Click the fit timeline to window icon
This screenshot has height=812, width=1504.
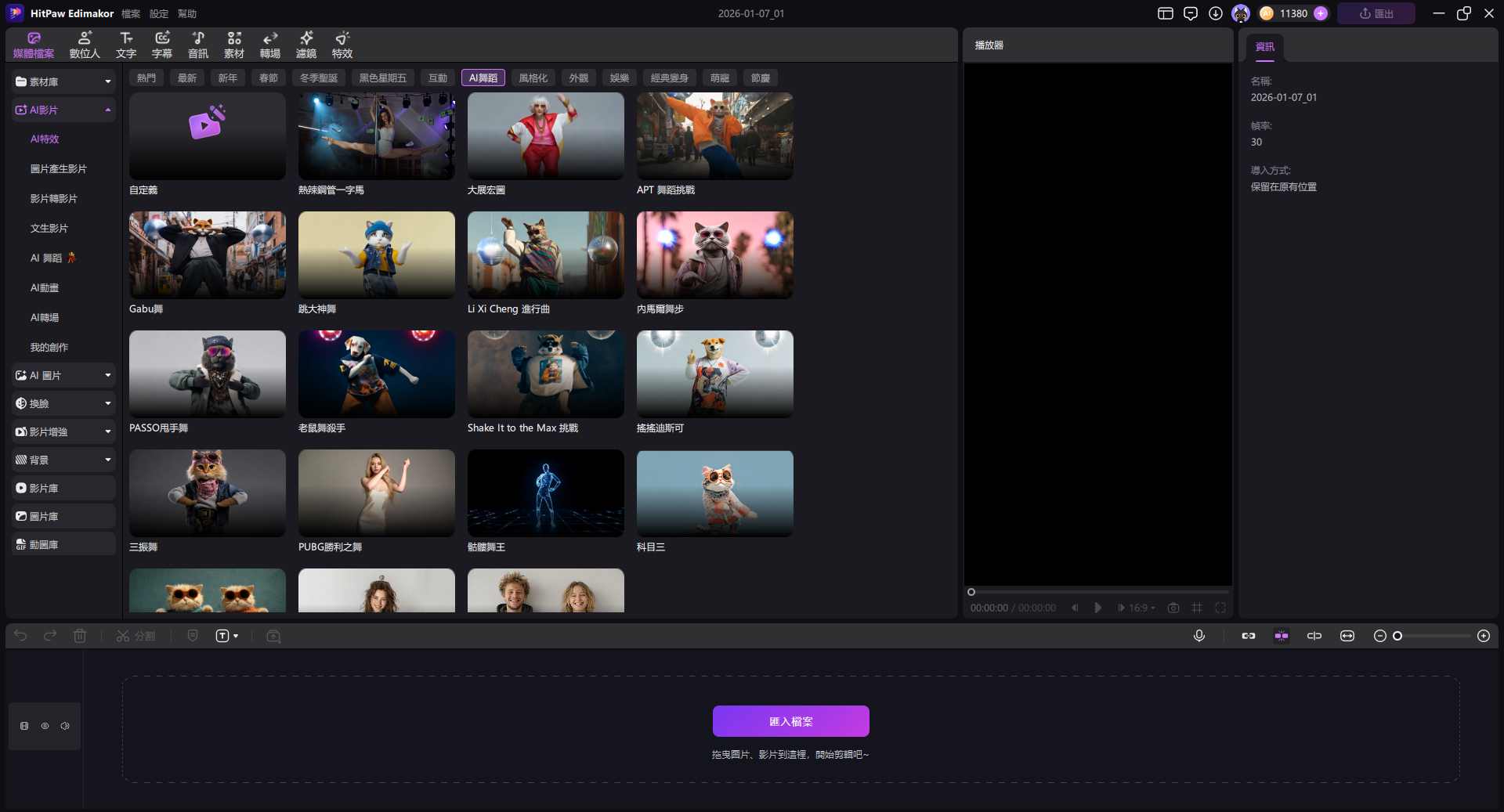(x=1347, y=636)
